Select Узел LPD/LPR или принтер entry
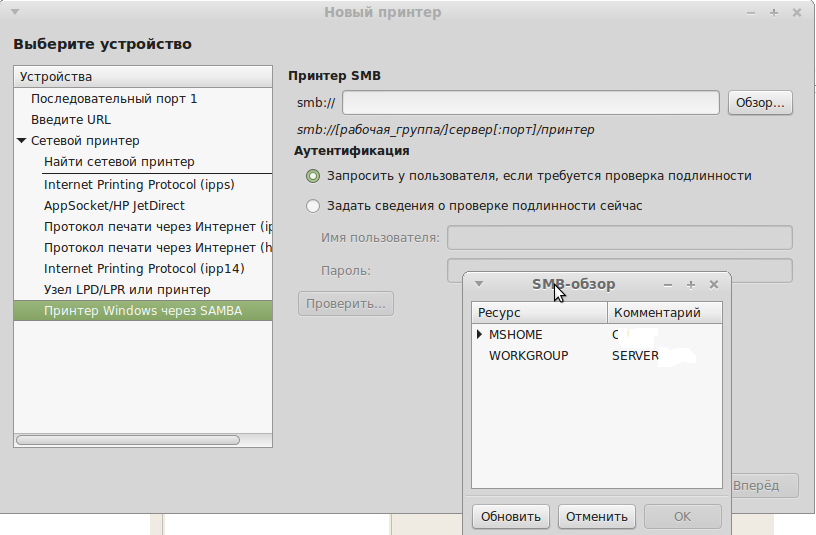Screen dimensions: 816x535 (127, 290)
